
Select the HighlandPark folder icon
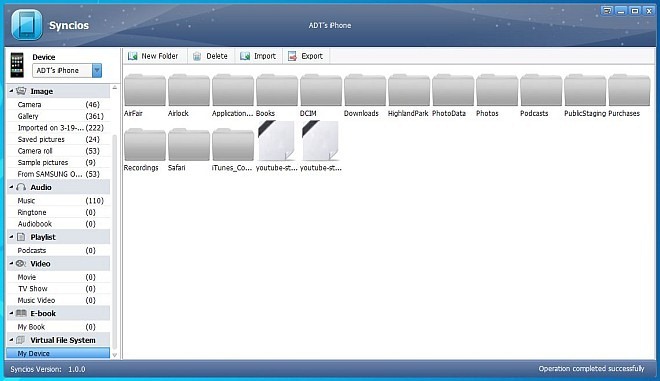[409, 90]
